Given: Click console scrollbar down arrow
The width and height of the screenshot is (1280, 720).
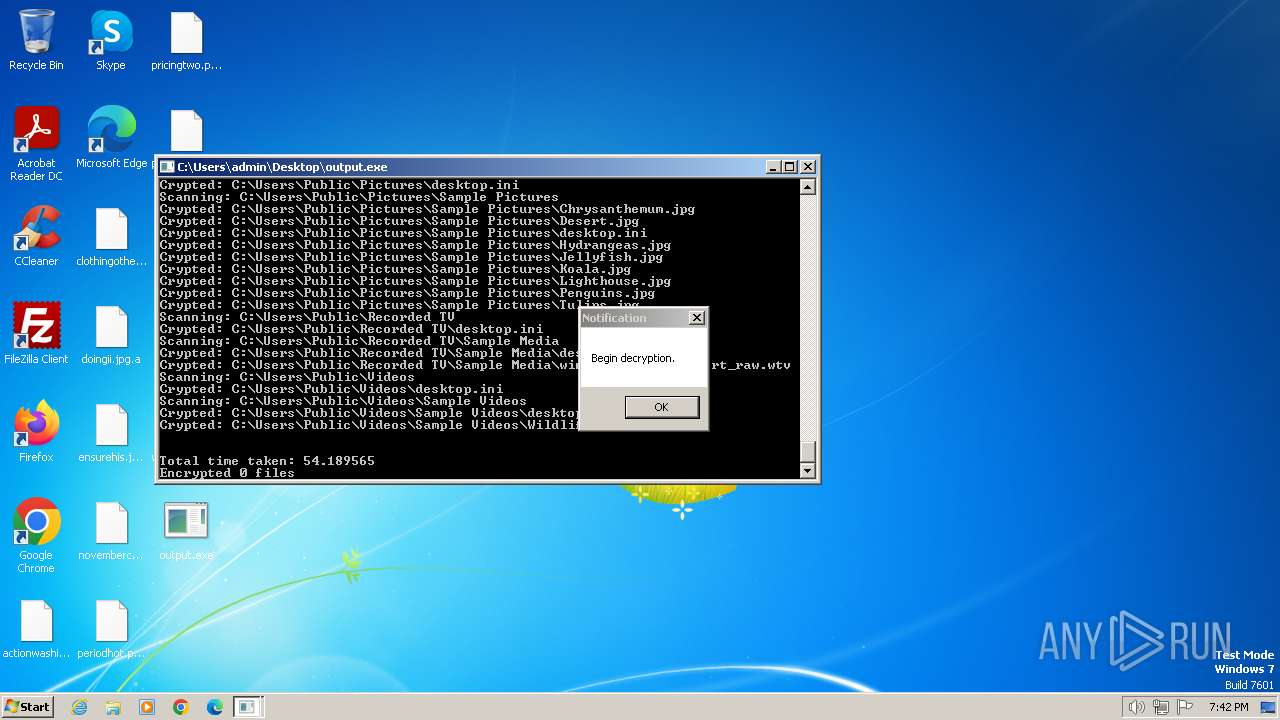Looking at the screenshot, I should 808,470.
